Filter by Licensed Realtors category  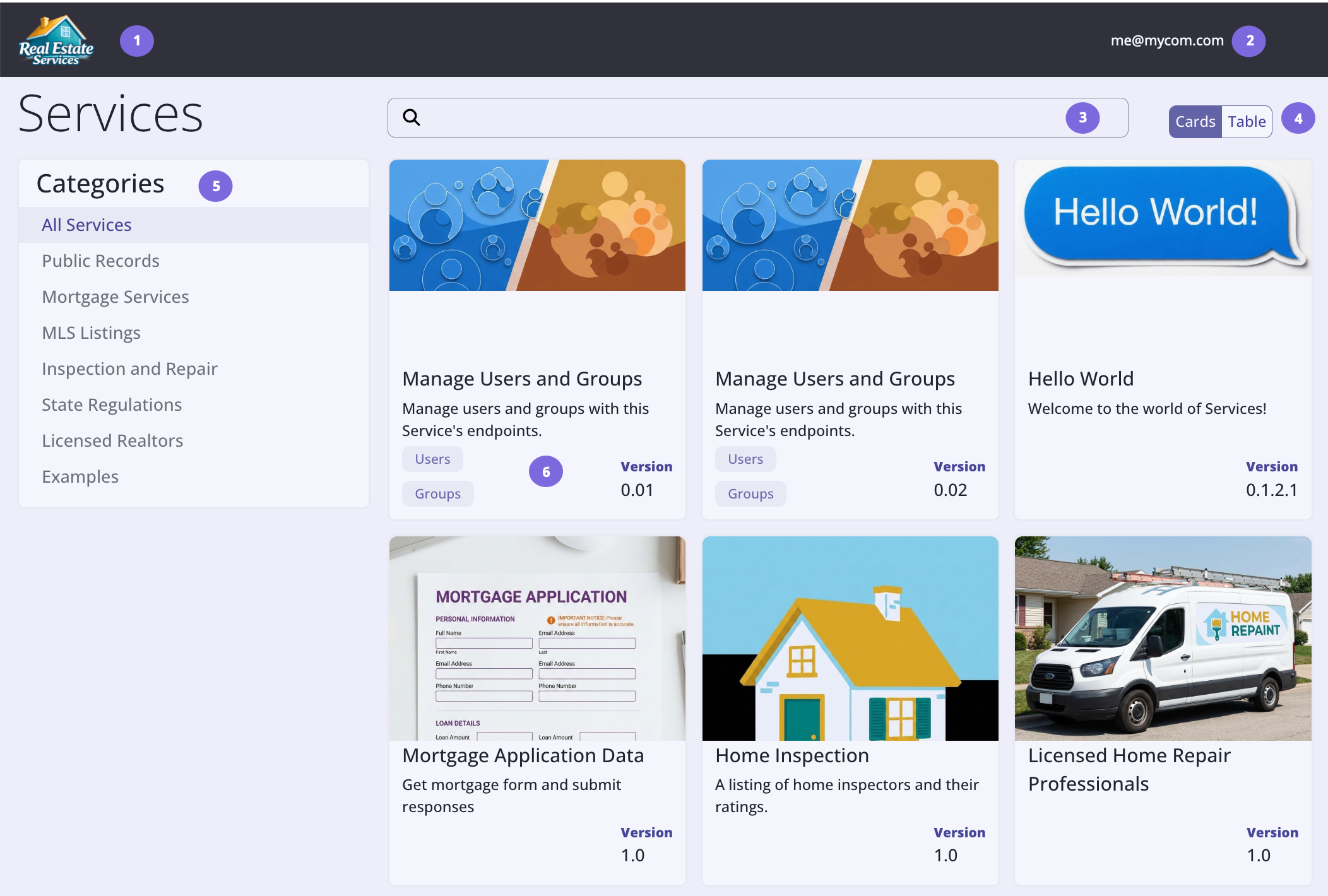112,441
